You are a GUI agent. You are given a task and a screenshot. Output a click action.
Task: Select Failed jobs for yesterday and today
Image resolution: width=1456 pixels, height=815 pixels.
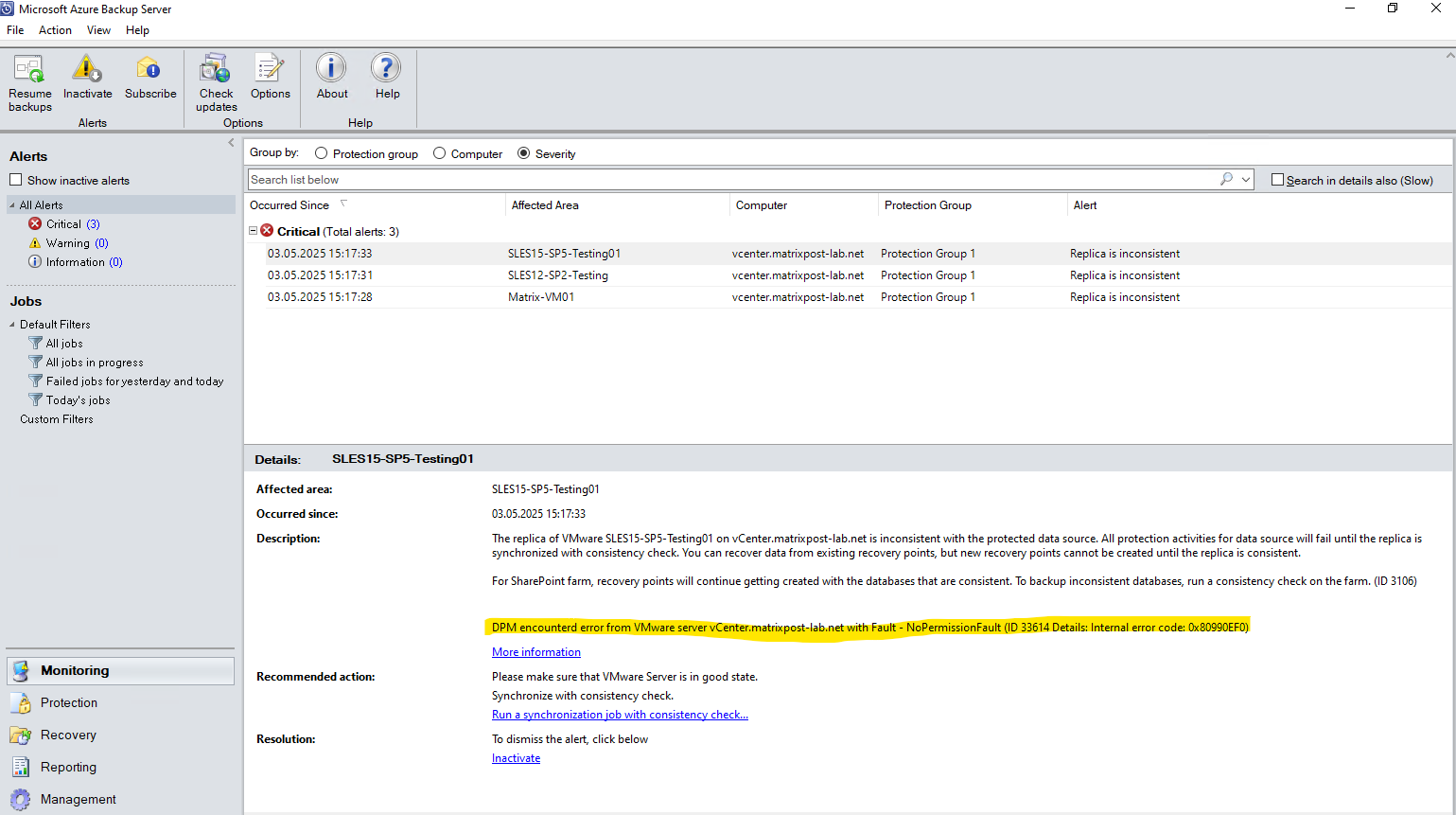point(135,381)
